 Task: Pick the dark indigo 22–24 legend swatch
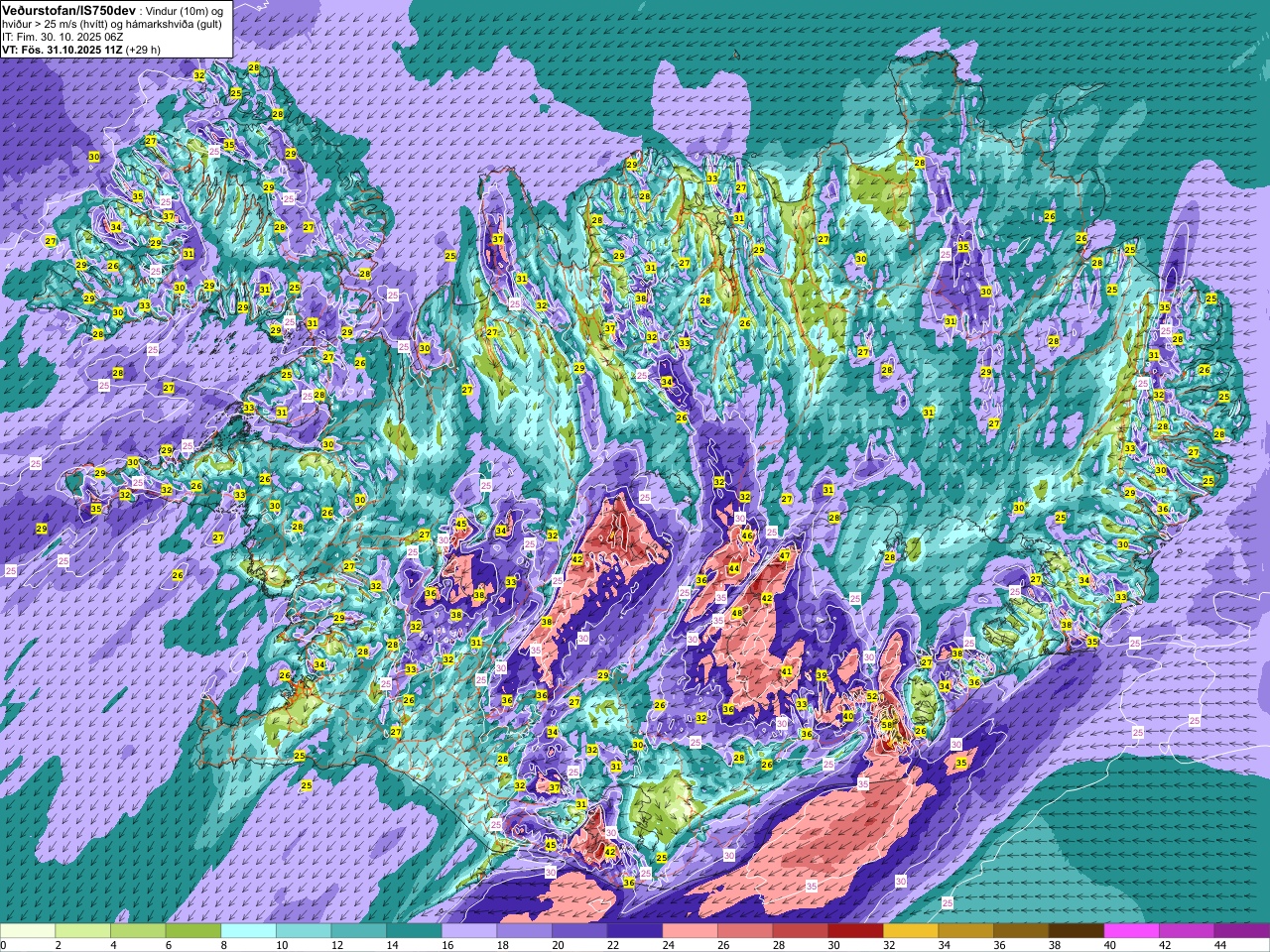point(635,931)
